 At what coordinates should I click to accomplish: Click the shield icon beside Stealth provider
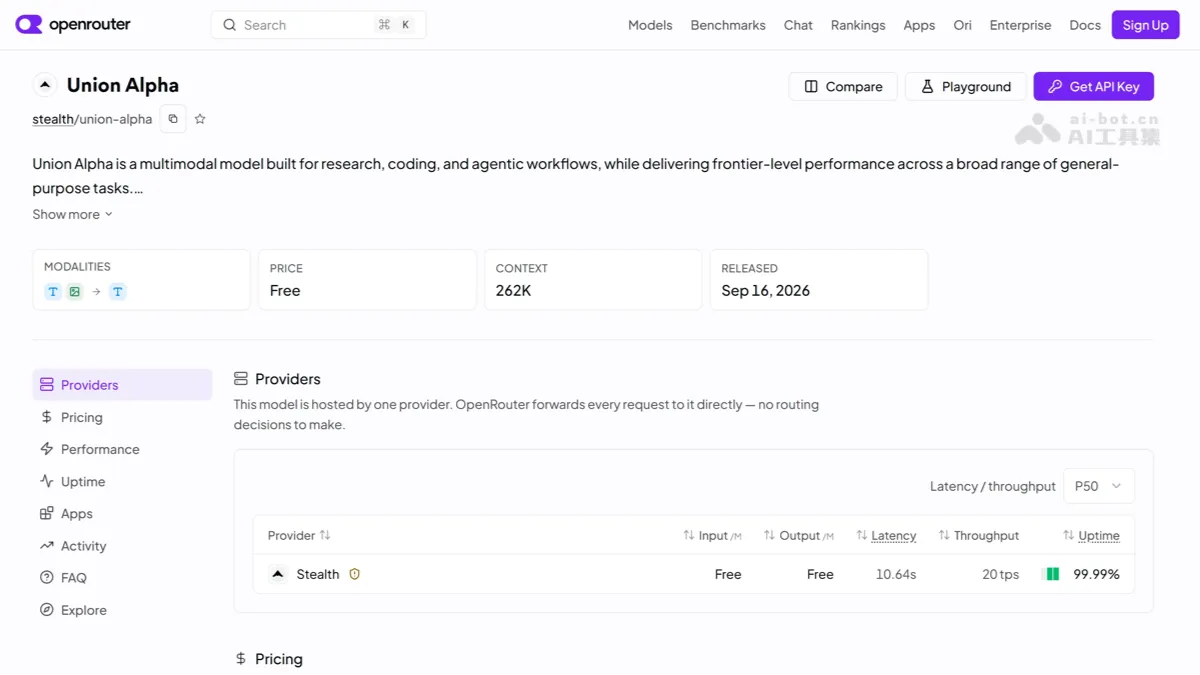coord(354,574)
